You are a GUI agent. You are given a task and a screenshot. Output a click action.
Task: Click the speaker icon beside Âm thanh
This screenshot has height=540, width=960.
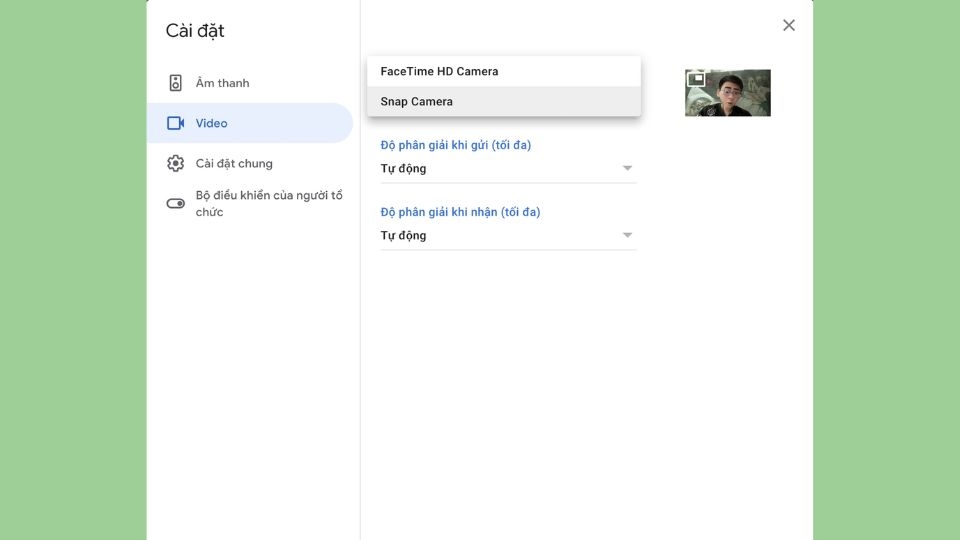point(176,83)
